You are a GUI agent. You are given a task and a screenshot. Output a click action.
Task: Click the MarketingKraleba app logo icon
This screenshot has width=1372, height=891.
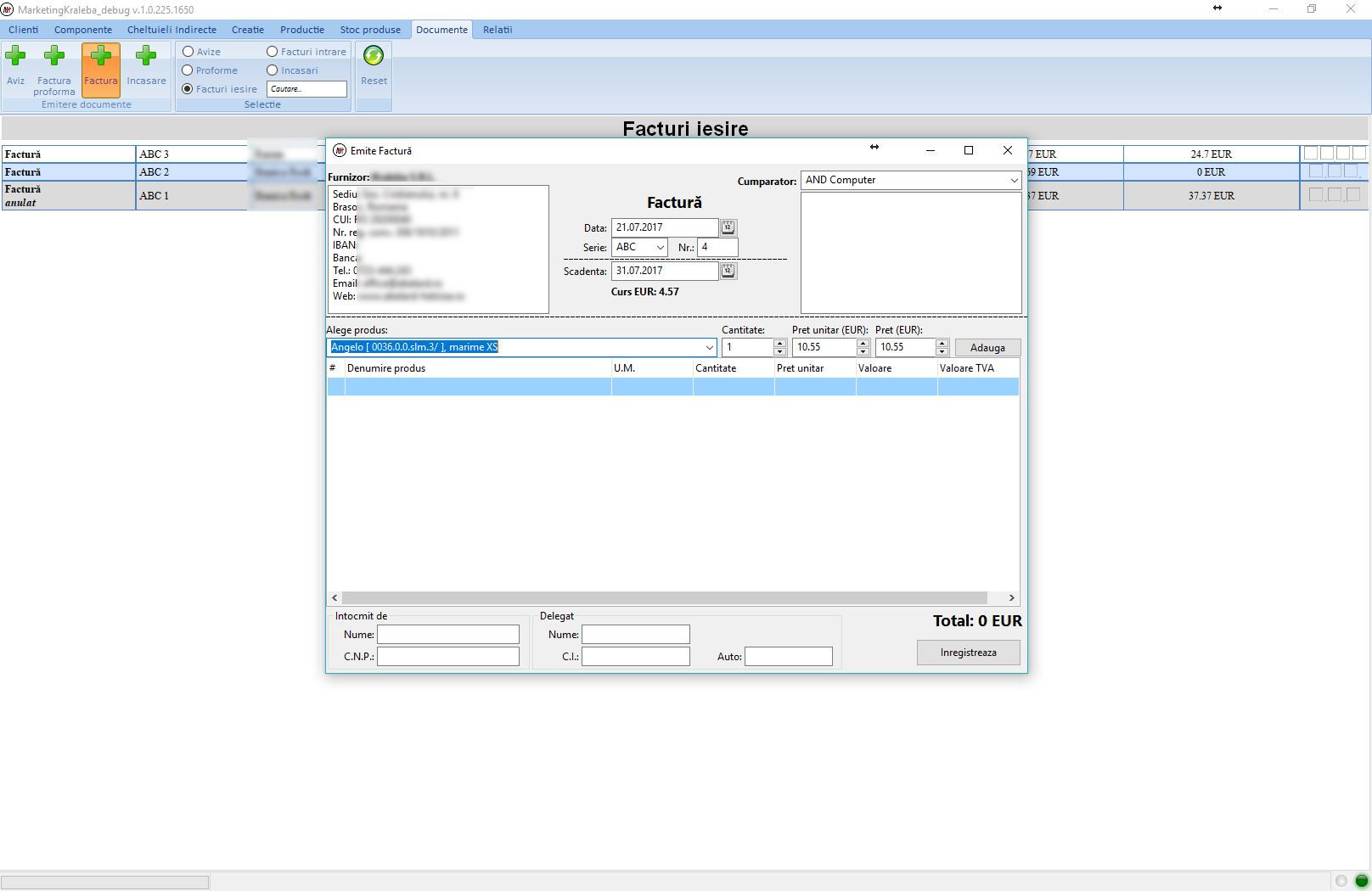point(7,9)
